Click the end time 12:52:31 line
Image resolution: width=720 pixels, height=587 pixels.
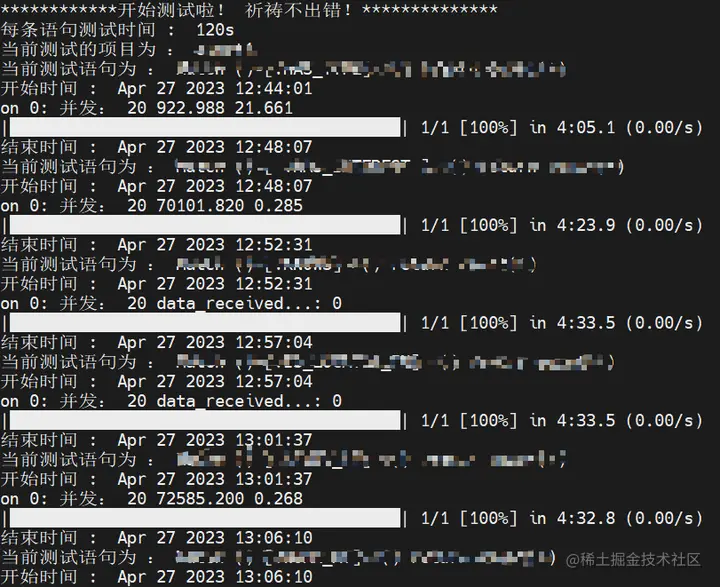click(x=157, y=245)
